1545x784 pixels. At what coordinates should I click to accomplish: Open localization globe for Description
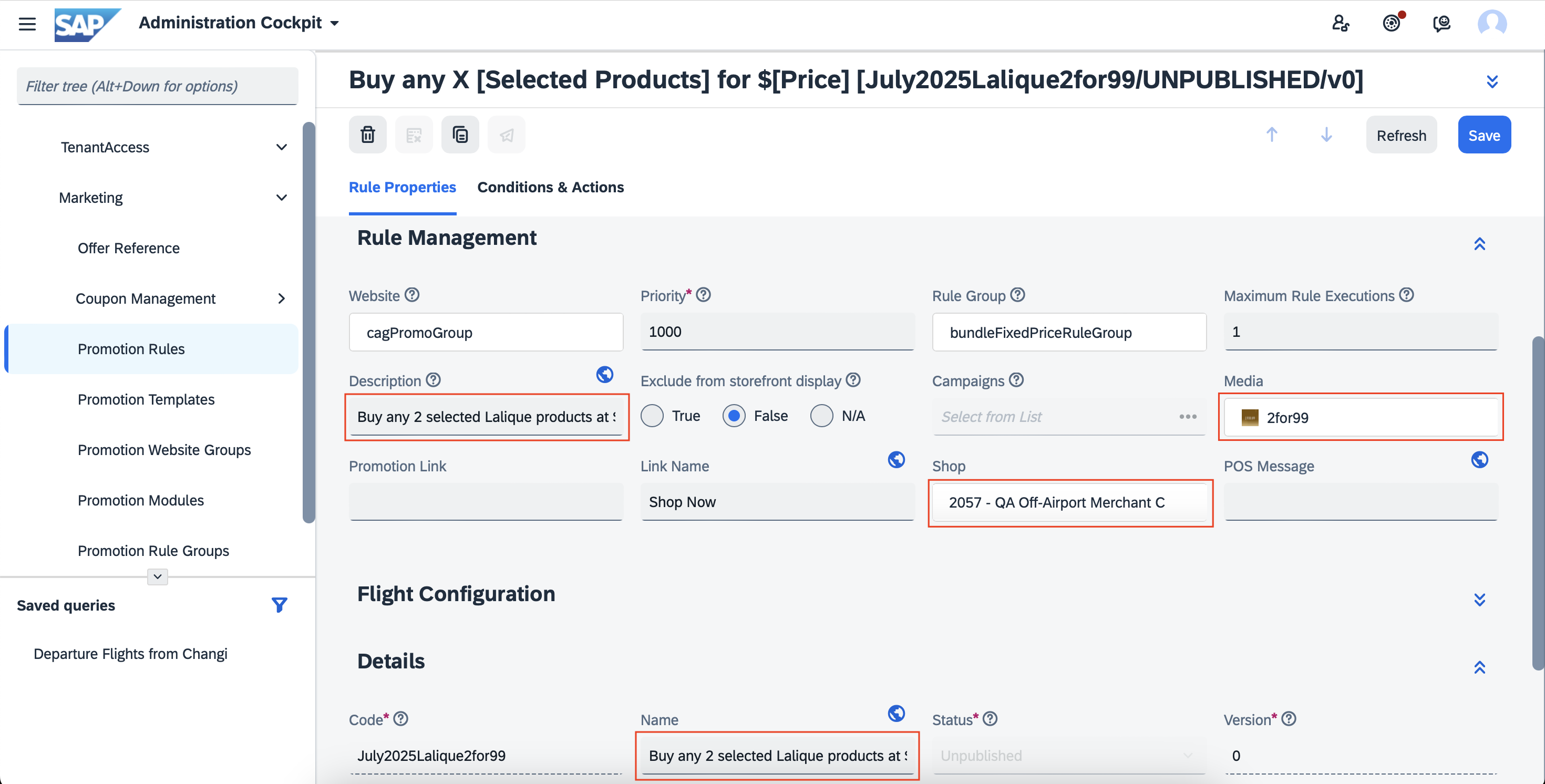pyautogui.click(x=604, y=374)
